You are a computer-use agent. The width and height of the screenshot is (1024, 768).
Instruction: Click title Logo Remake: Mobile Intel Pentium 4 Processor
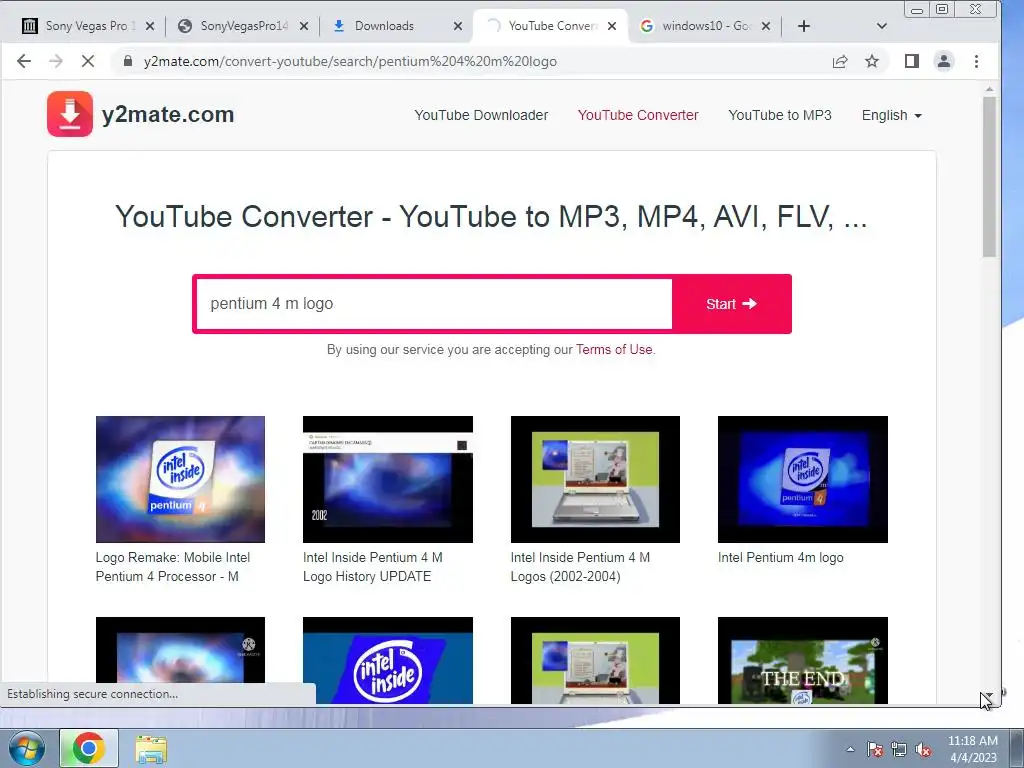pos(173,567)
